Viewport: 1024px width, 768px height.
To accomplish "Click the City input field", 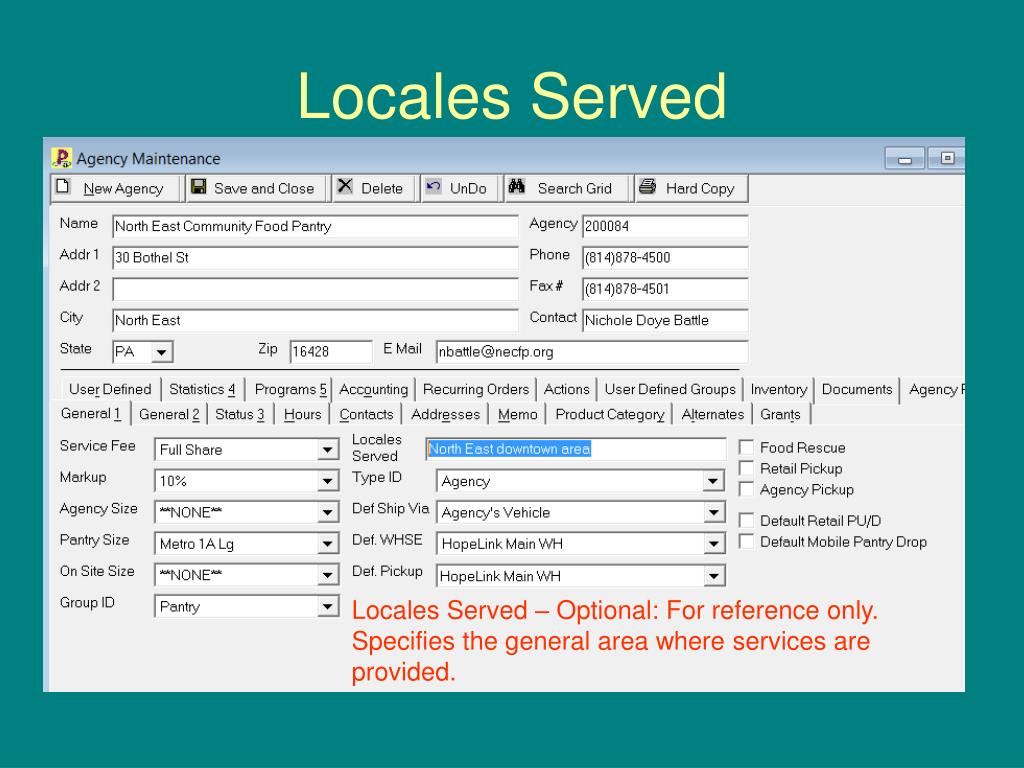I will 315,320.
